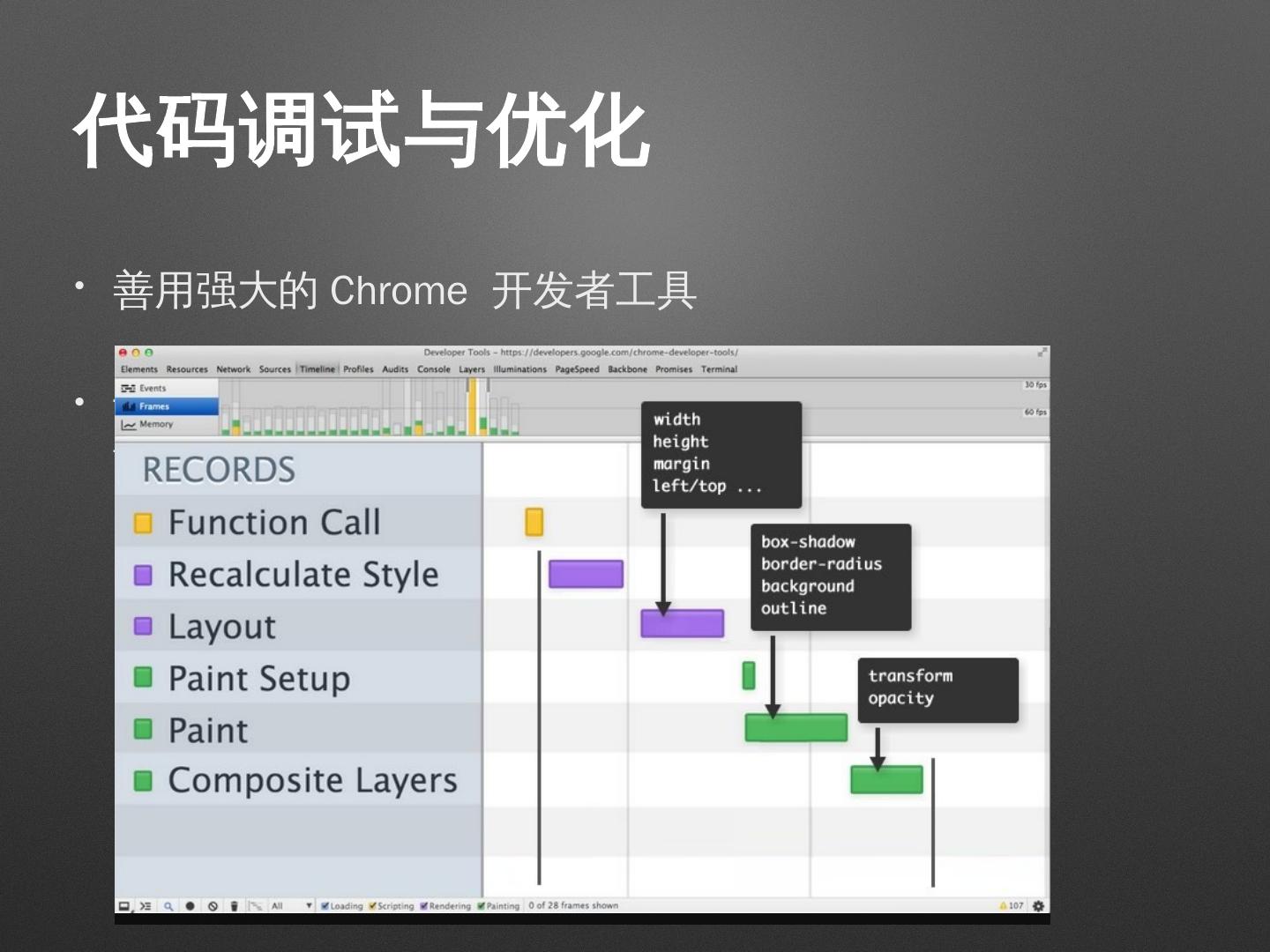Select the Paint Setup record row
This screenshot has width=1270, height=952.
pyautogui.click(x=298, y=678)
